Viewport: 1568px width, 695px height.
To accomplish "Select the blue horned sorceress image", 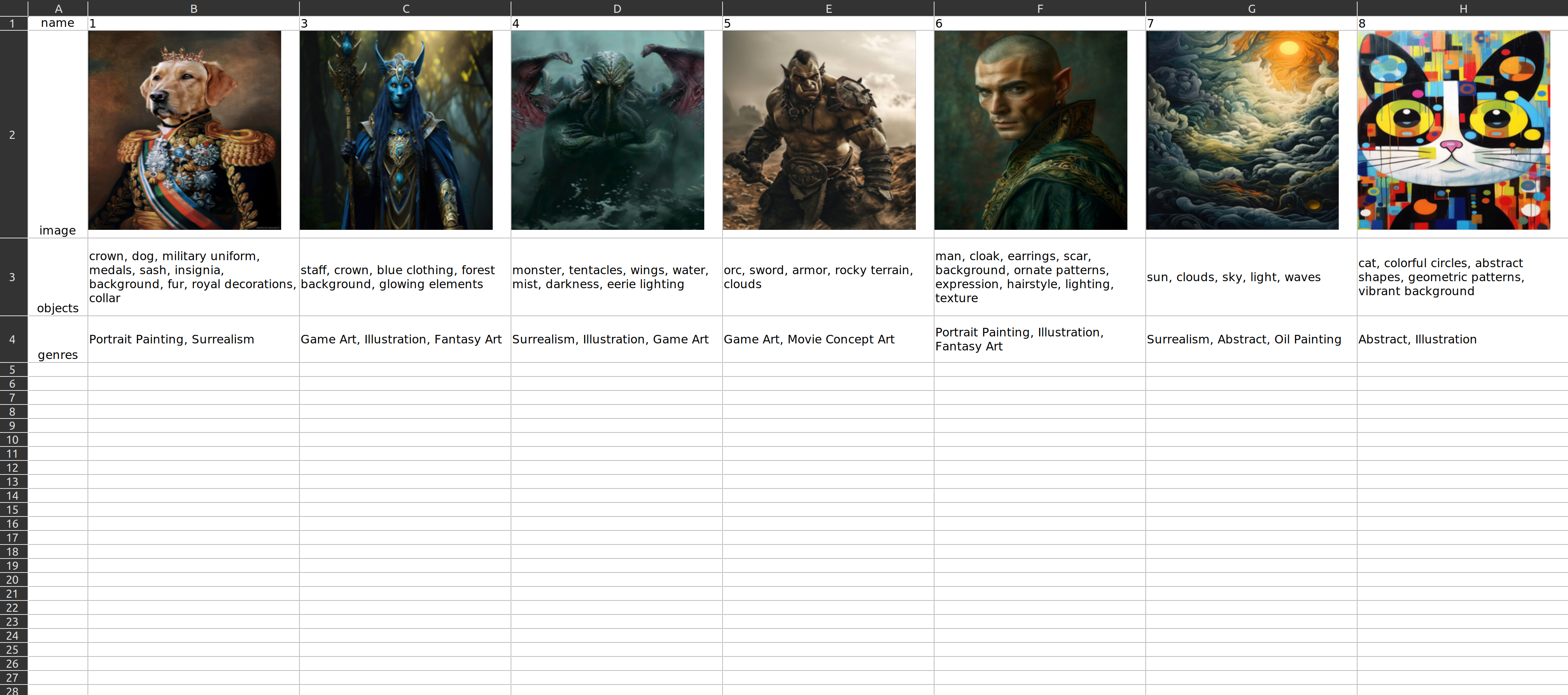I will tap(395, 130).
